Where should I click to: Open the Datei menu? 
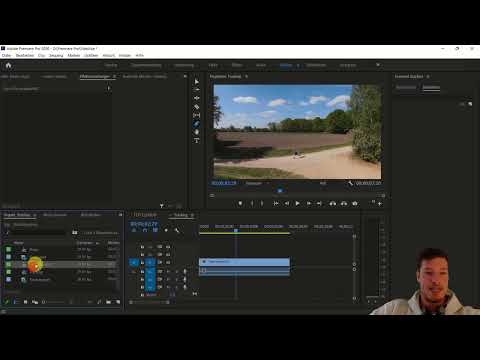6,55
